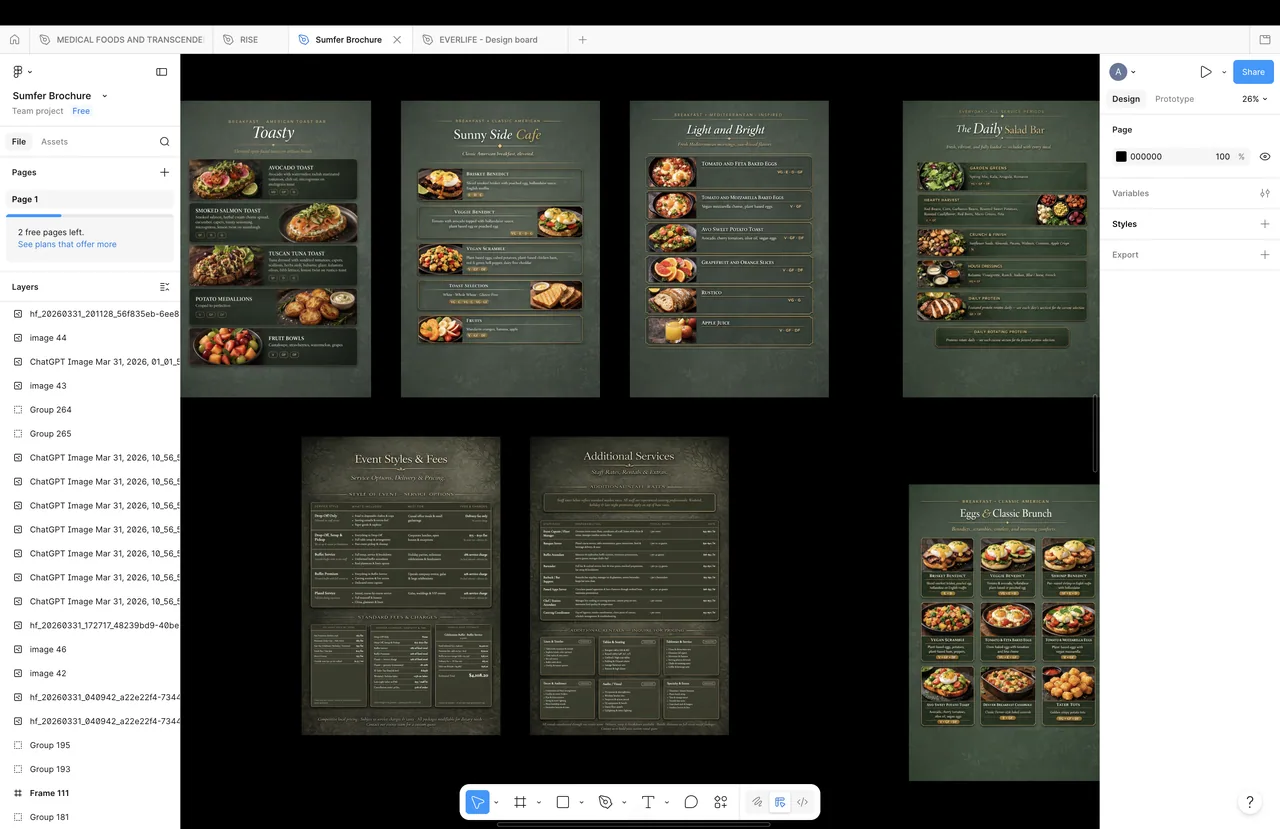Image resolution: width=1280 pixels, height=829 pixels.
Task: Open the Figma main menu logo
Action: click(18, 72)
